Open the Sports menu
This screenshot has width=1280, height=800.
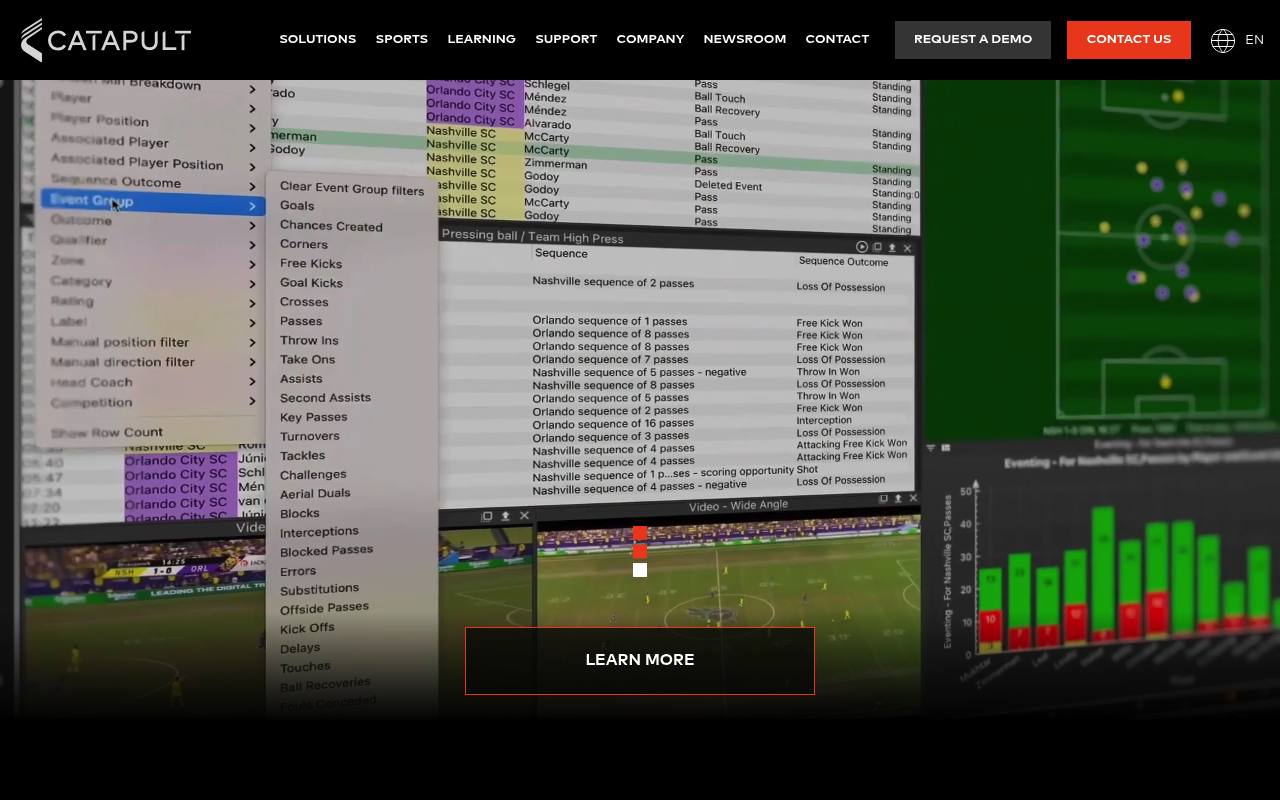[402, 39]
